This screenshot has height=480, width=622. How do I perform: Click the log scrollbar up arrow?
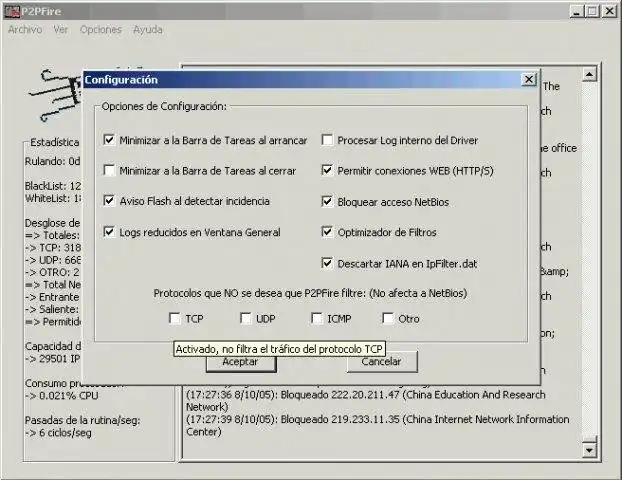point(589,74)
